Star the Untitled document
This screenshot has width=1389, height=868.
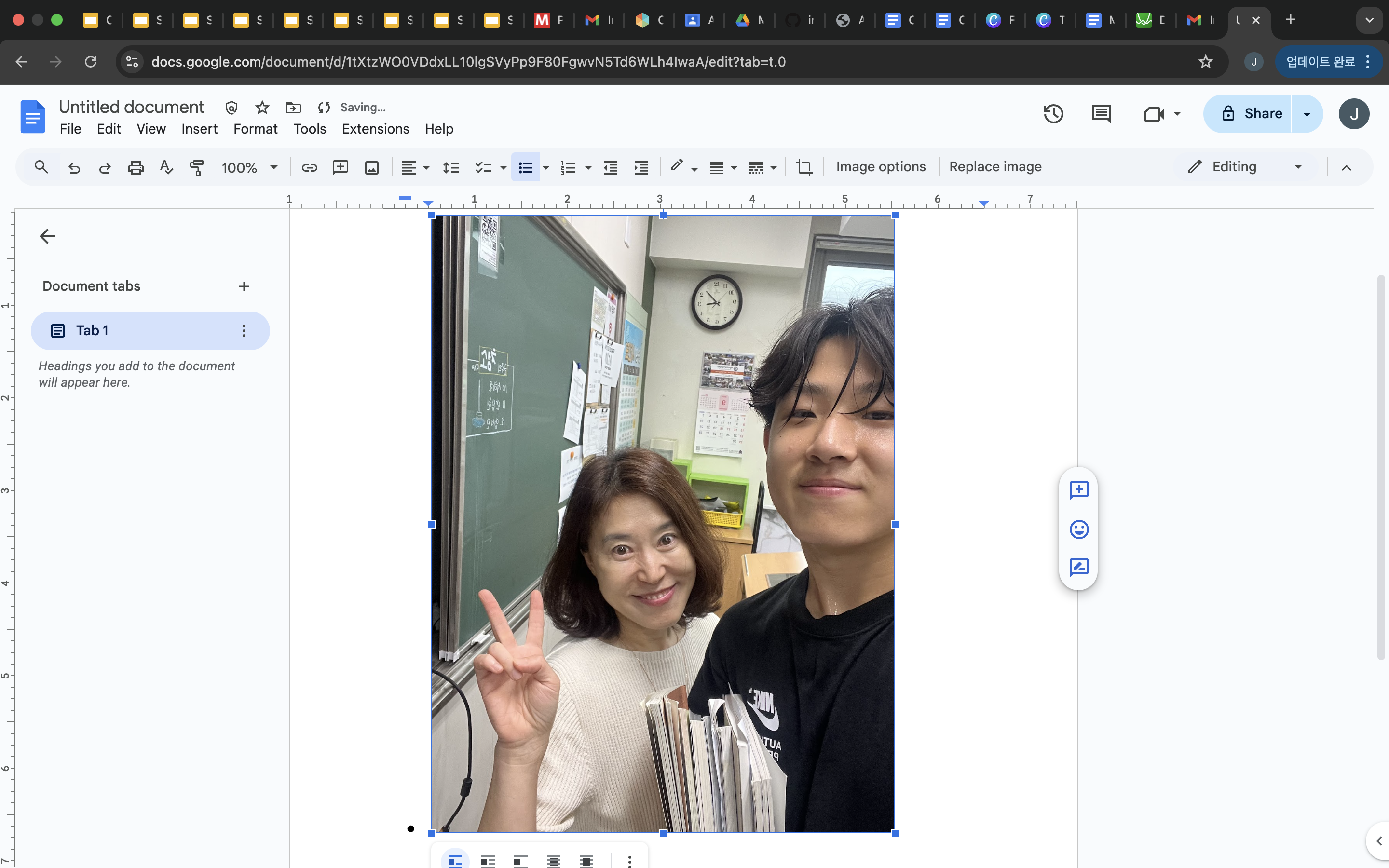coord(262,108)
